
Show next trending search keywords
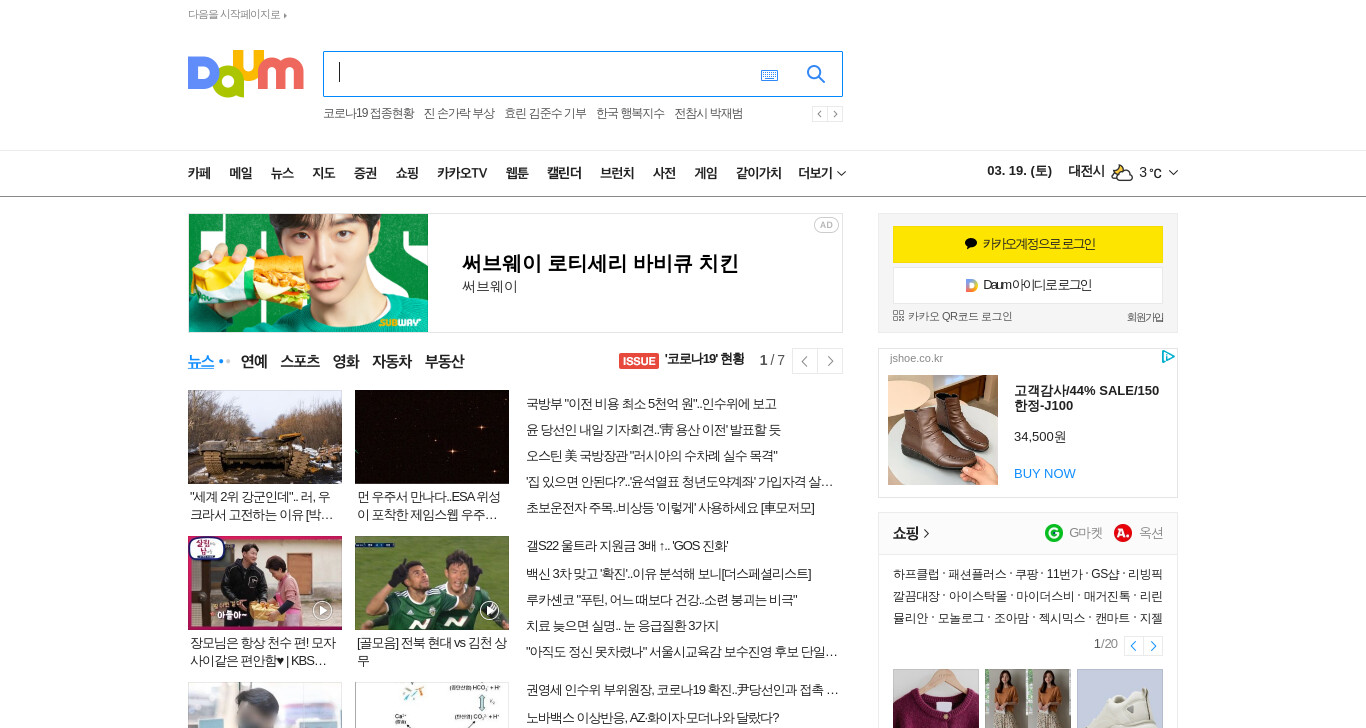click(835, 114)
